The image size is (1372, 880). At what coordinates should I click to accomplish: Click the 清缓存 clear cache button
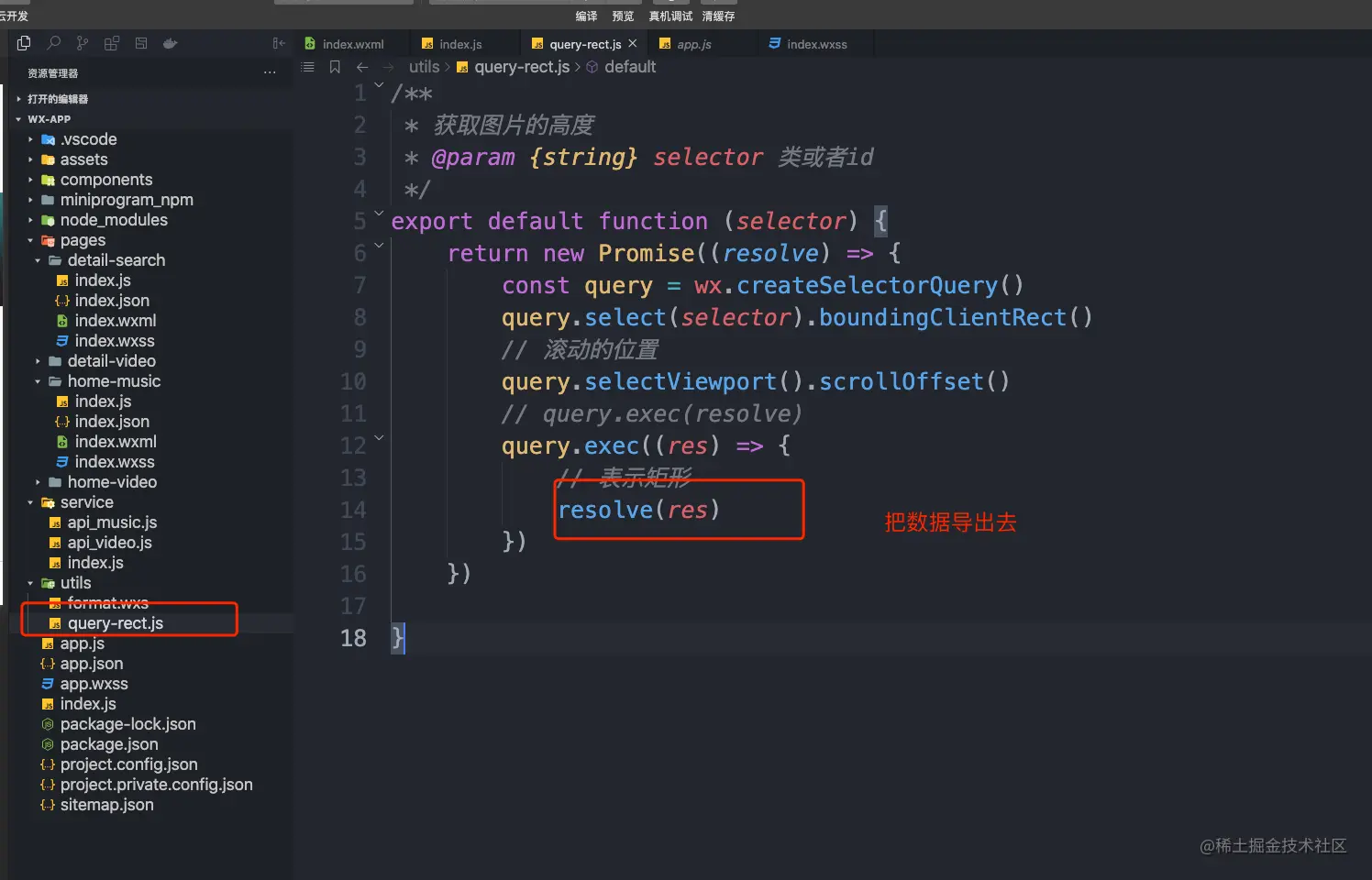[718, 16]
